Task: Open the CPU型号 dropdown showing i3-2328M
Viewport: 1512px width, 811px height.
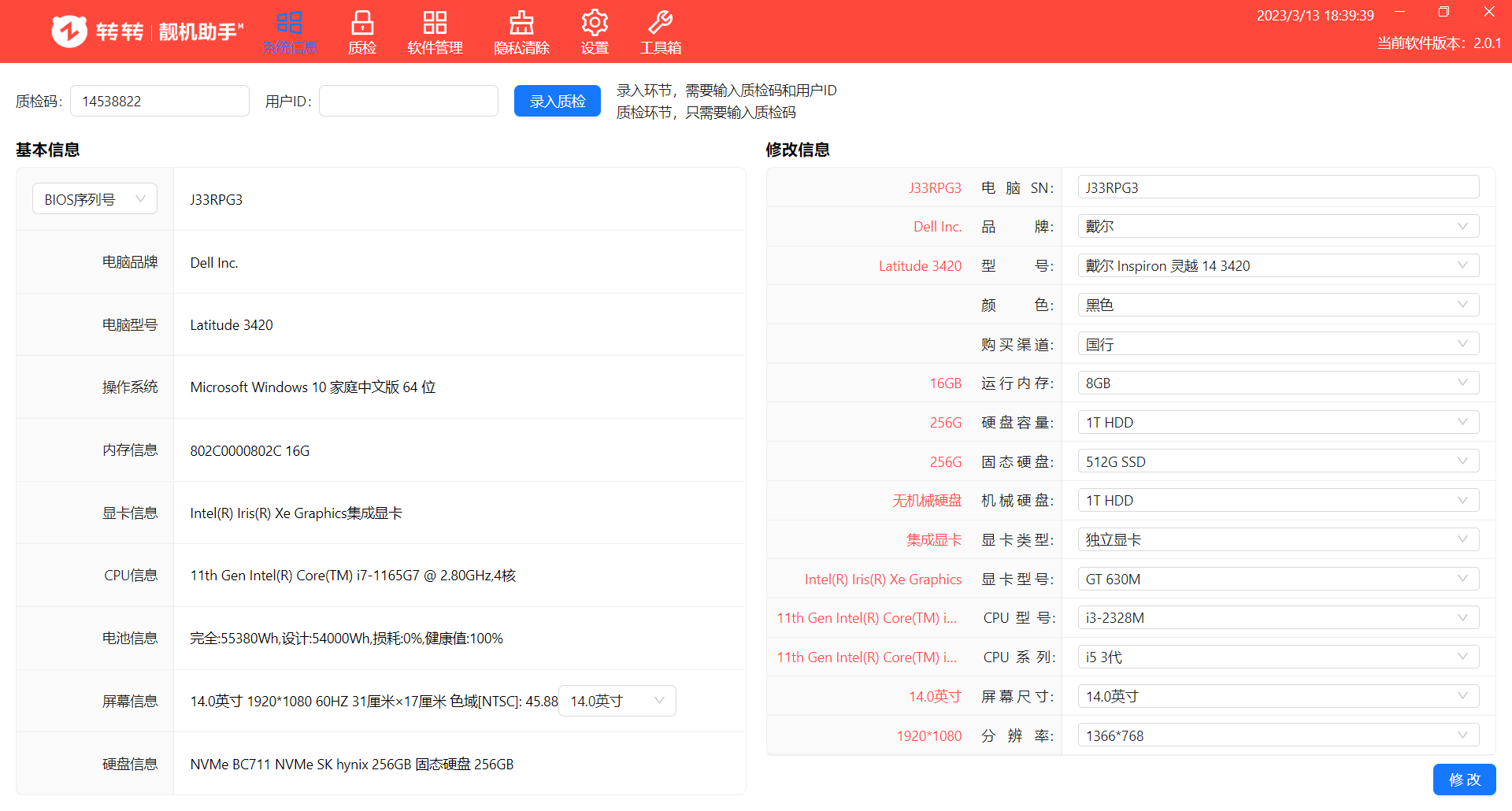Action: coord(1278,618)
